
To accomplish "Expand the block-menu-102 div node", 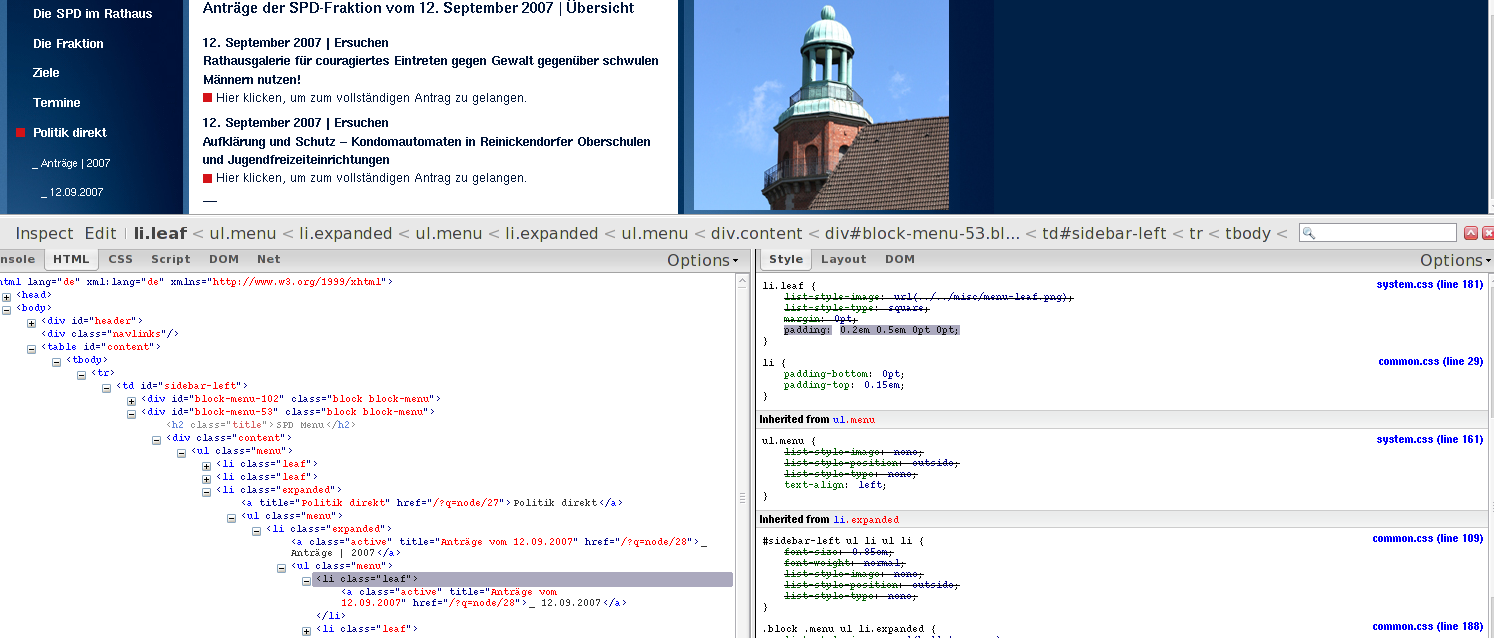I will pos(132,400).
